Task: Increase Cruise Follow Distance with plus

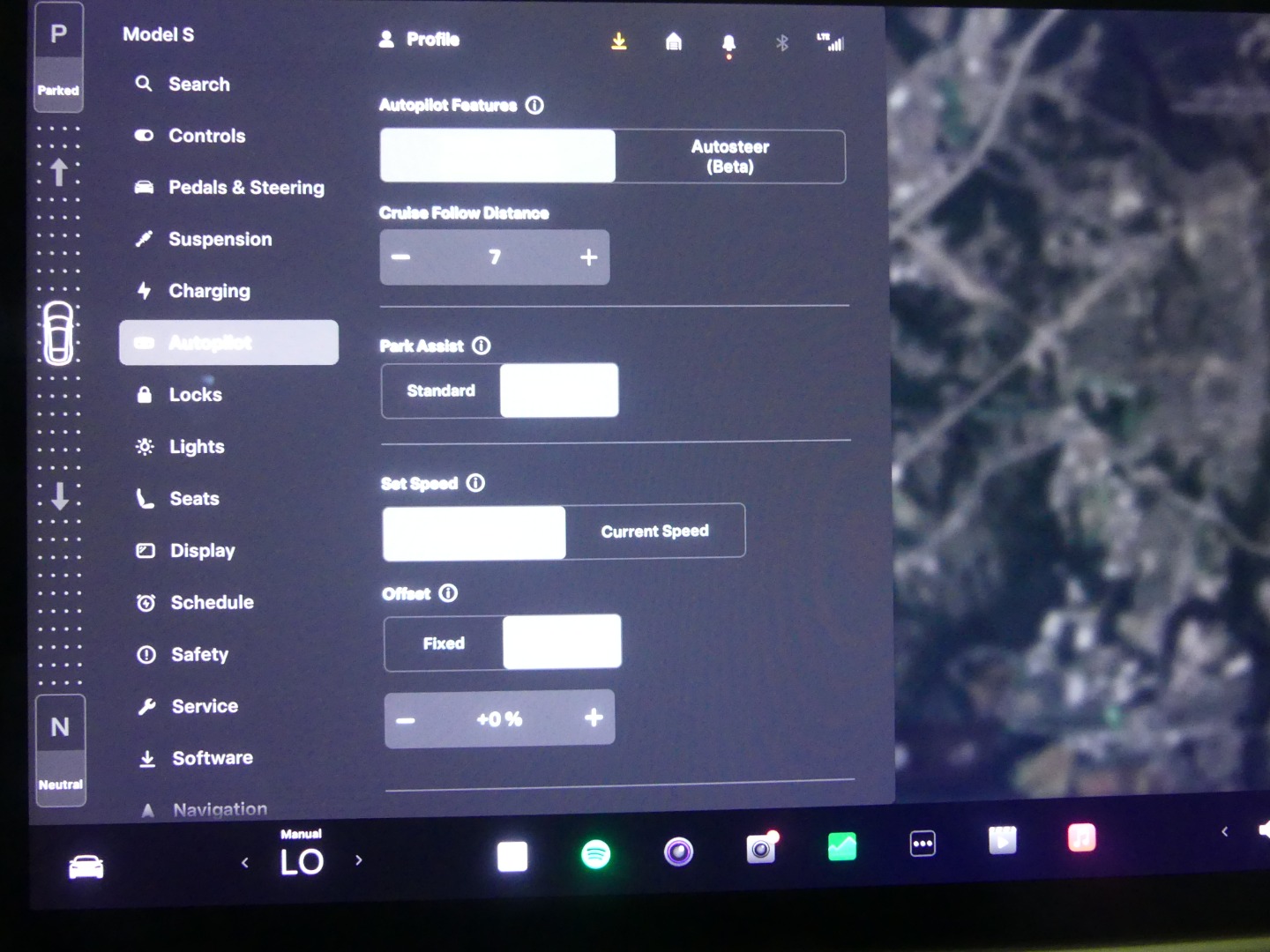Action: pos(588,257)
